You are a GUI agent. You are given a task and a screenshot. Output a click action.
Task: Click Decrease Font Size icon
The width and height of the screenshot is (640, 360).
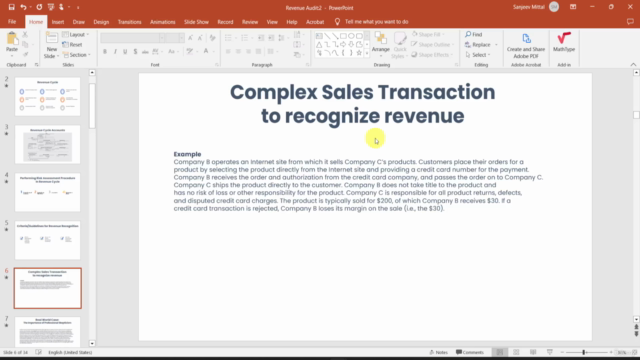click(x=200, y=38)
